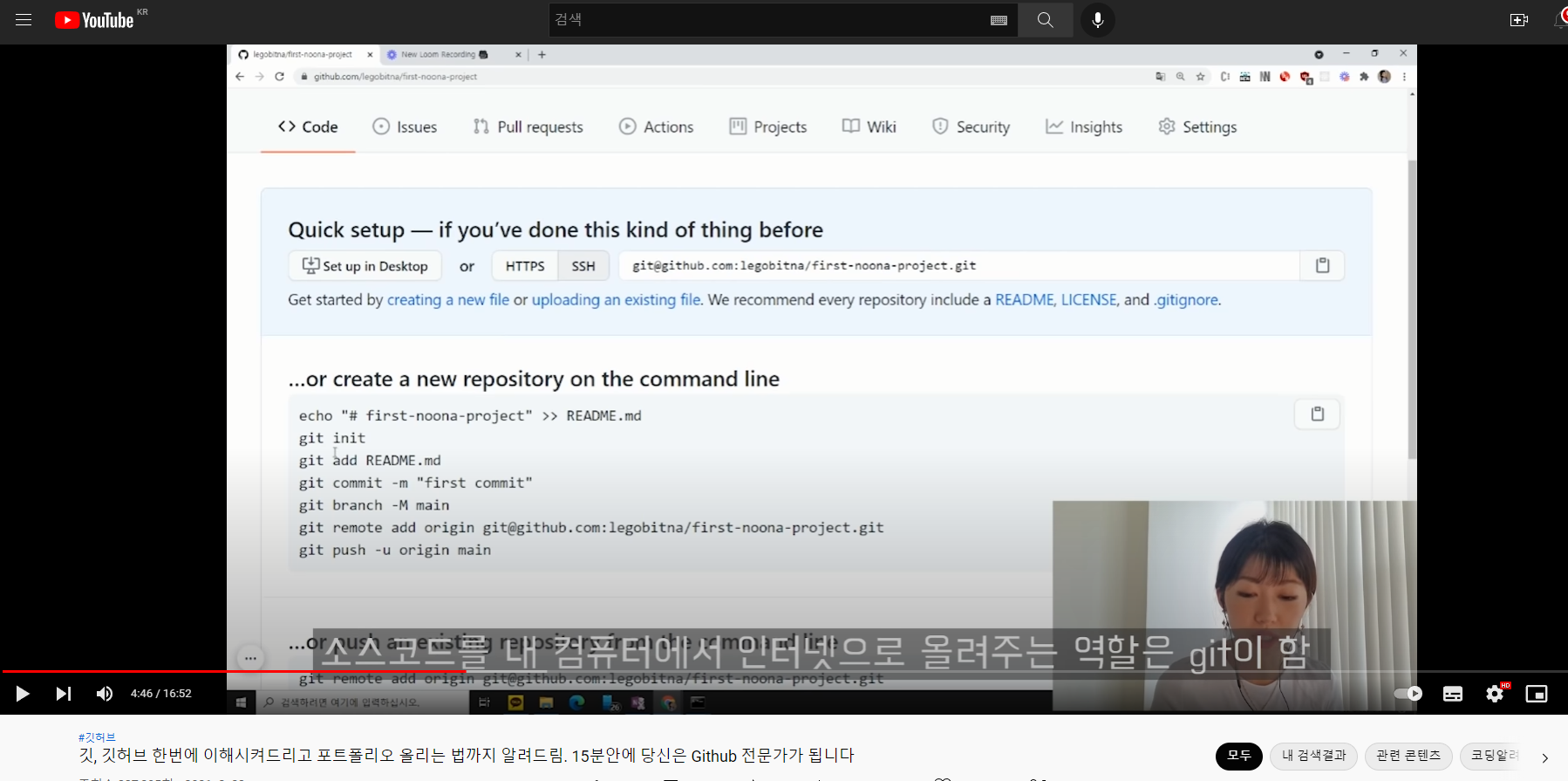Open the GitHub Insights tab in video

1084,127
